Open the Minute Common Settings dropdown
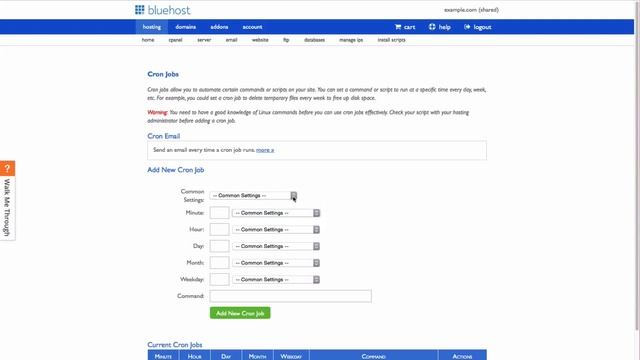Screen dimensions: 640x360 pyautogui.click(x=276, y=213)
